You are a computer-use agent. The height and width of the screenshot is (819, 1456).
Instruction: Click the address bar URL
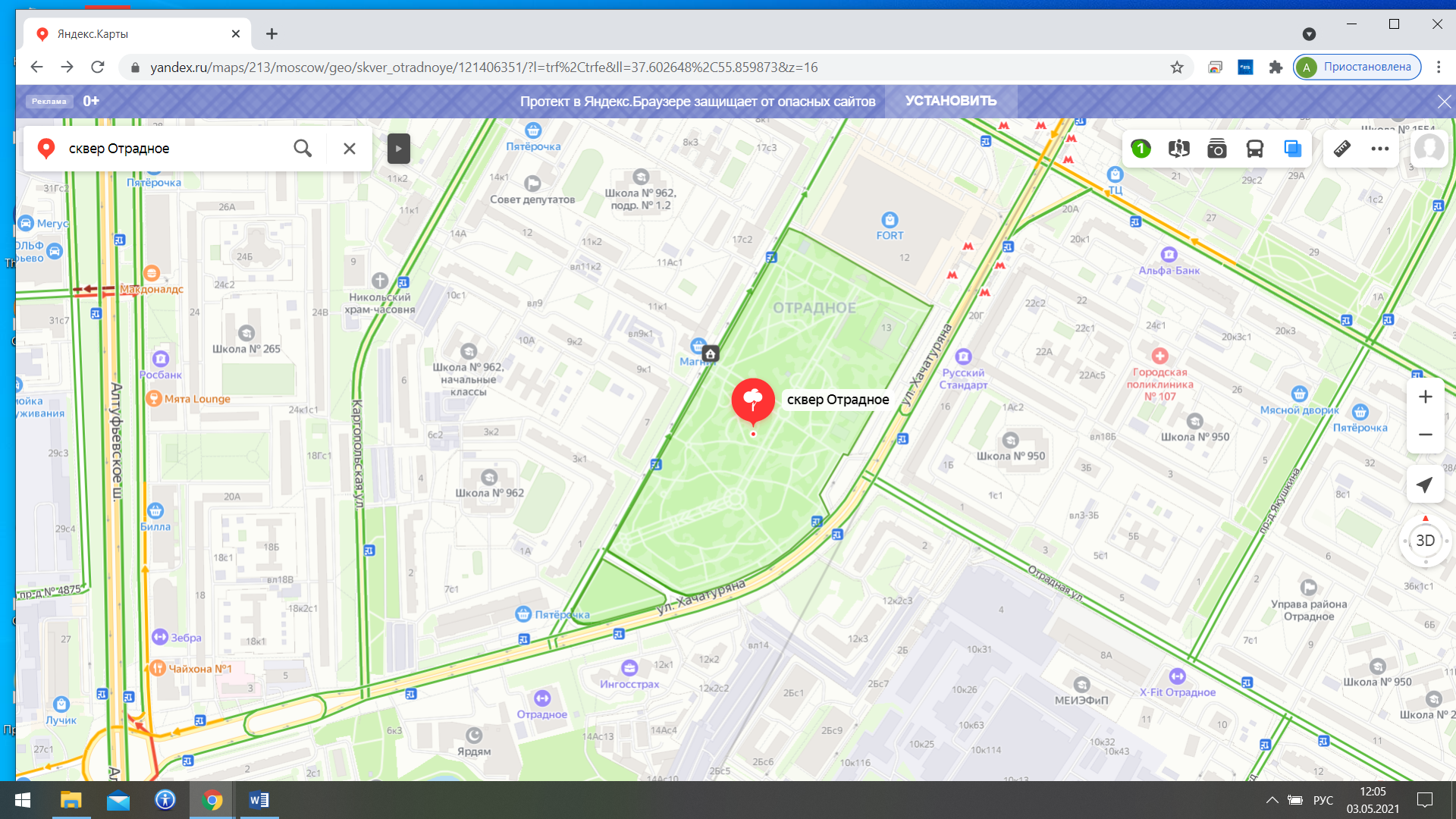tap(484, 67)
